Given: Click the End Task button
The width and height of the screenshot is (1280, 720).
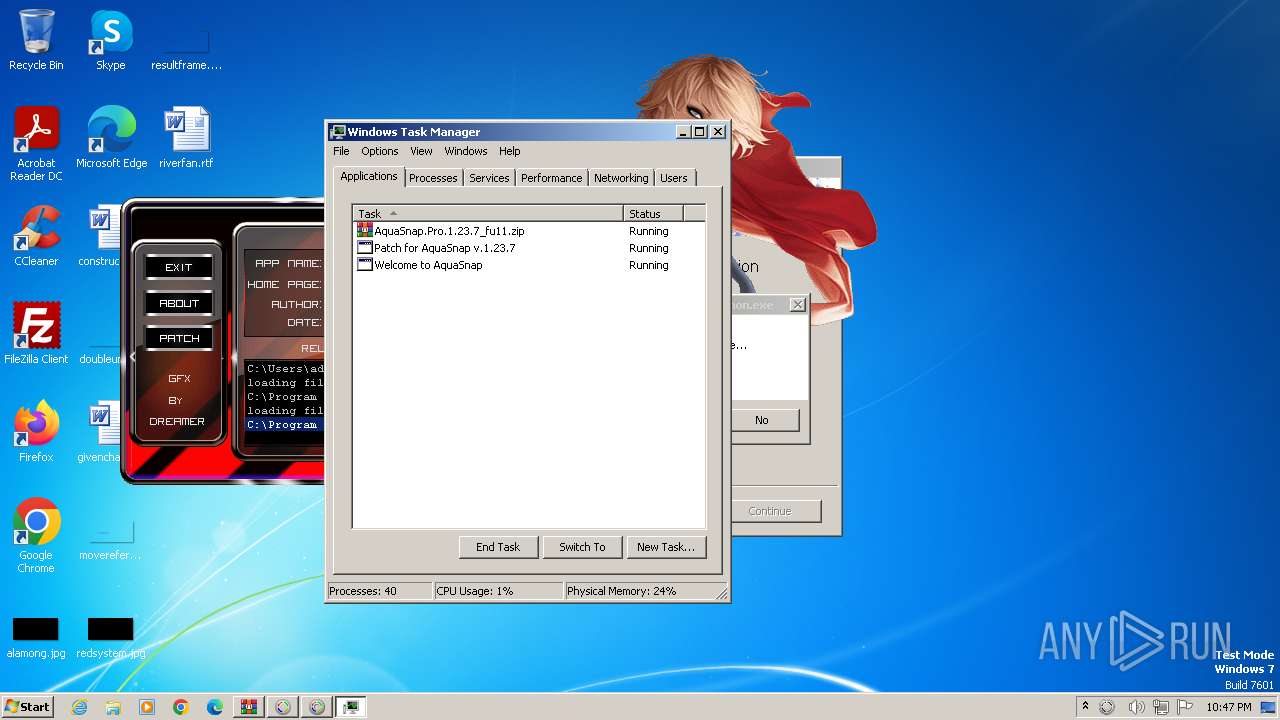Looking at the screenshot, I should 498,547.
